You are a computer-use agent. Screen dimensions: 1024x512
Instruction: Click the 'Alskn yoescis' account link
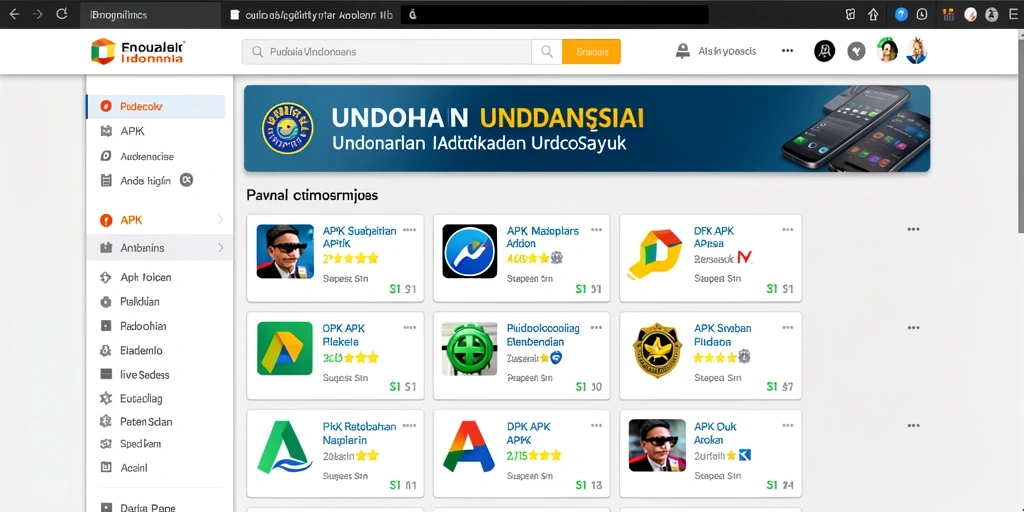(716, 51)
